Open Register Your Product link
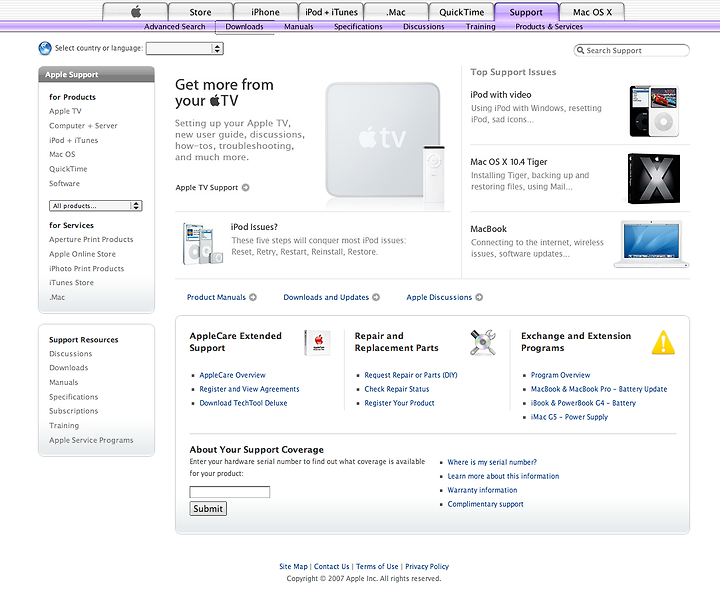Image resolution: width=720 pixels, height=589 pixels. [x=399, y=403]
